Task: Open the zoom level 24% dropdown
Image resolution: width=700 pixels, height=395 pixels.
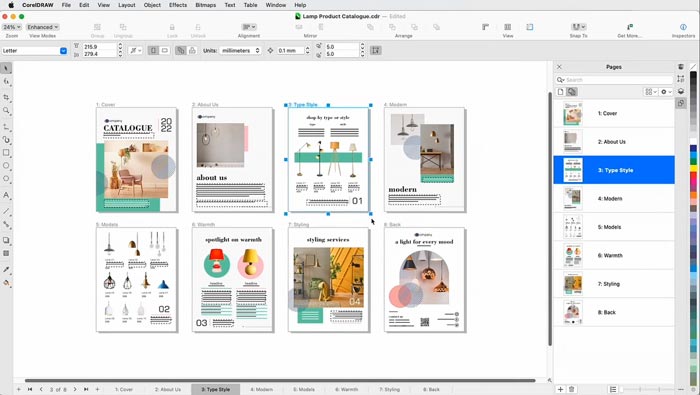Action: [12, 27]
